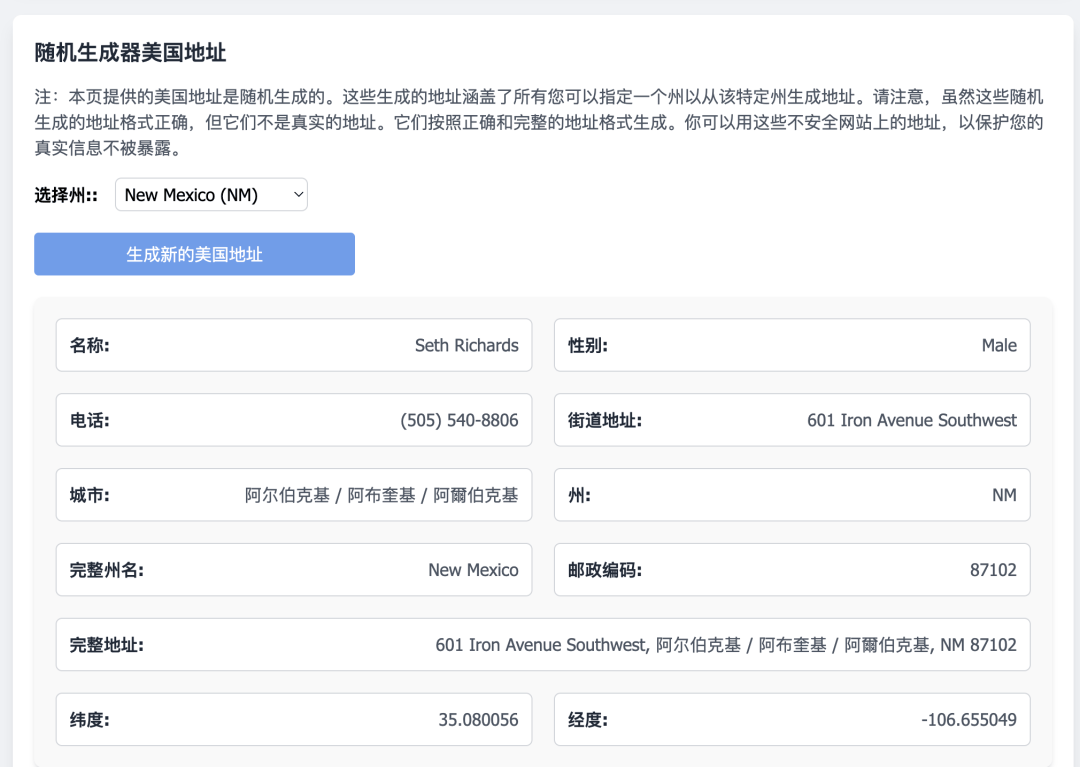
Task: Select New Mexico (NM) from the state dropdown
Action: click(x=210, y=194)
